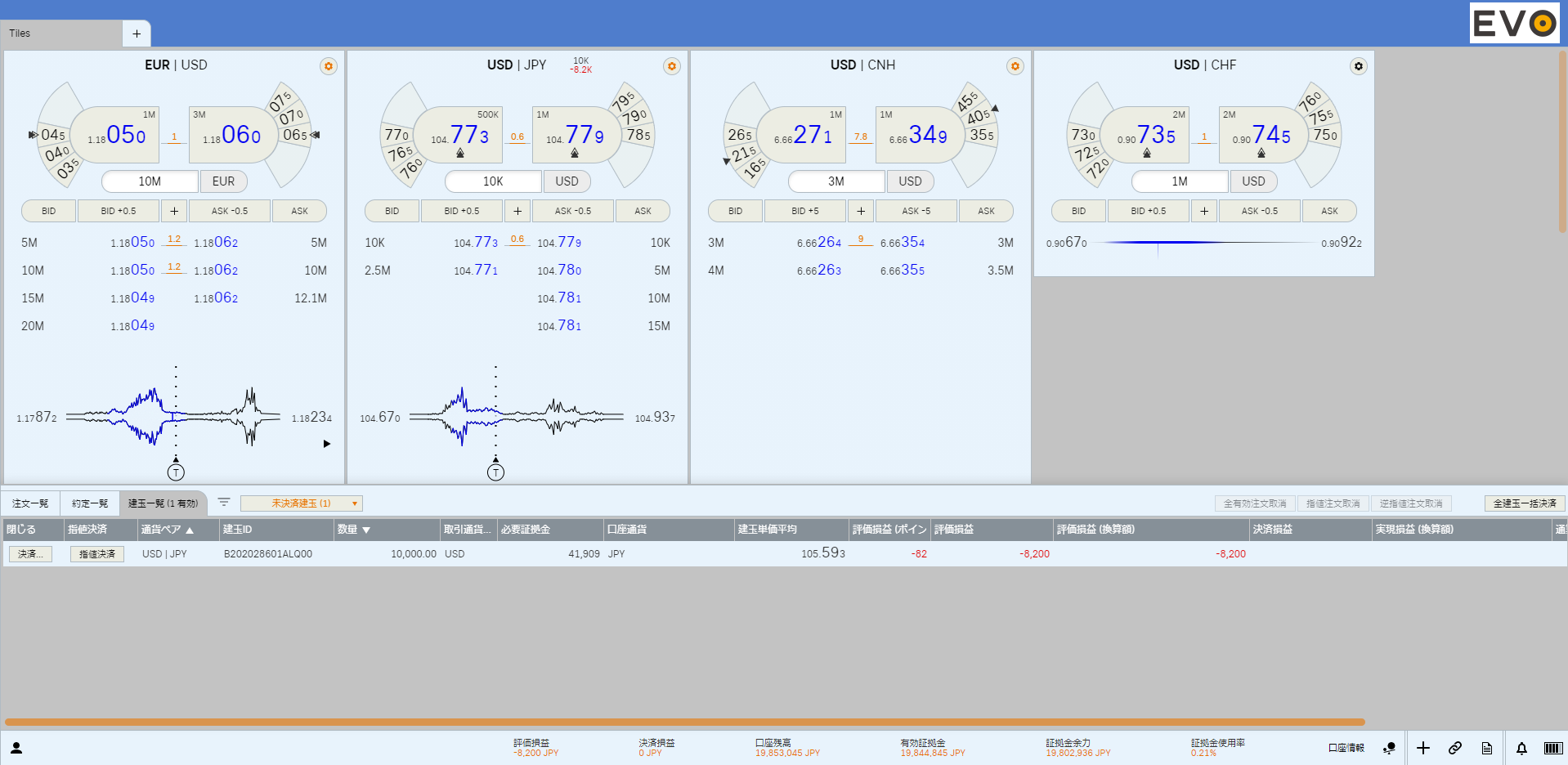Switch to the 注文一覧 tab
1568x765 pixels.
pos(30,503)
